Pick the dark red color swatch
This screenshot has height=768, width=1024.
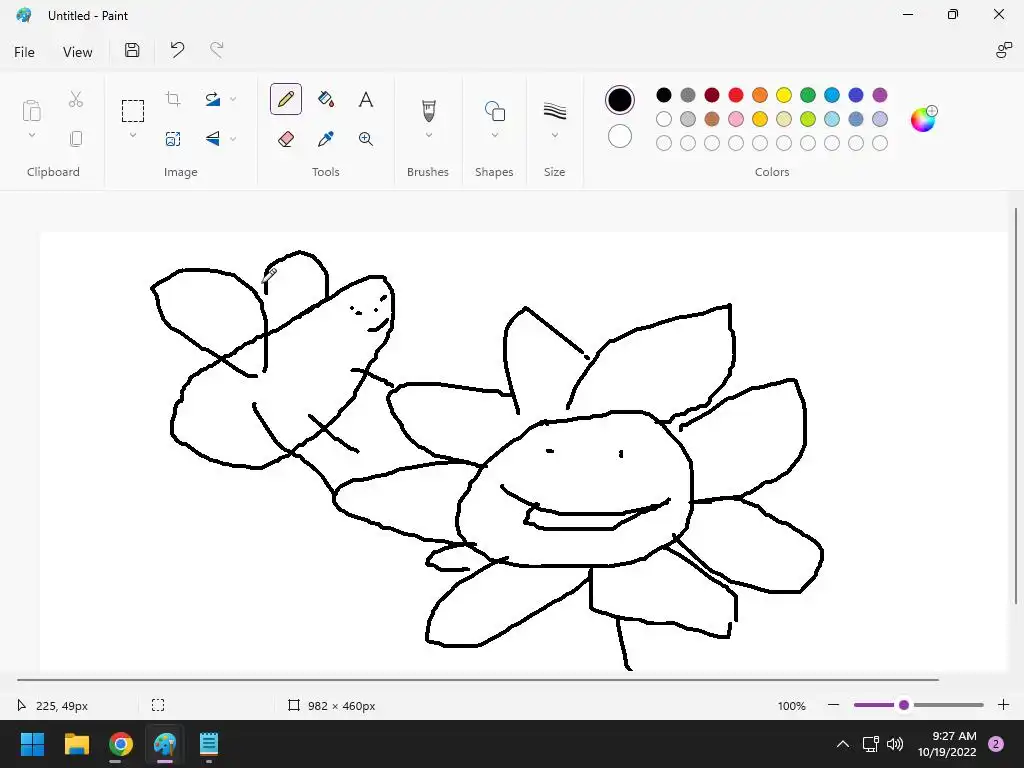tap(712, 95)
